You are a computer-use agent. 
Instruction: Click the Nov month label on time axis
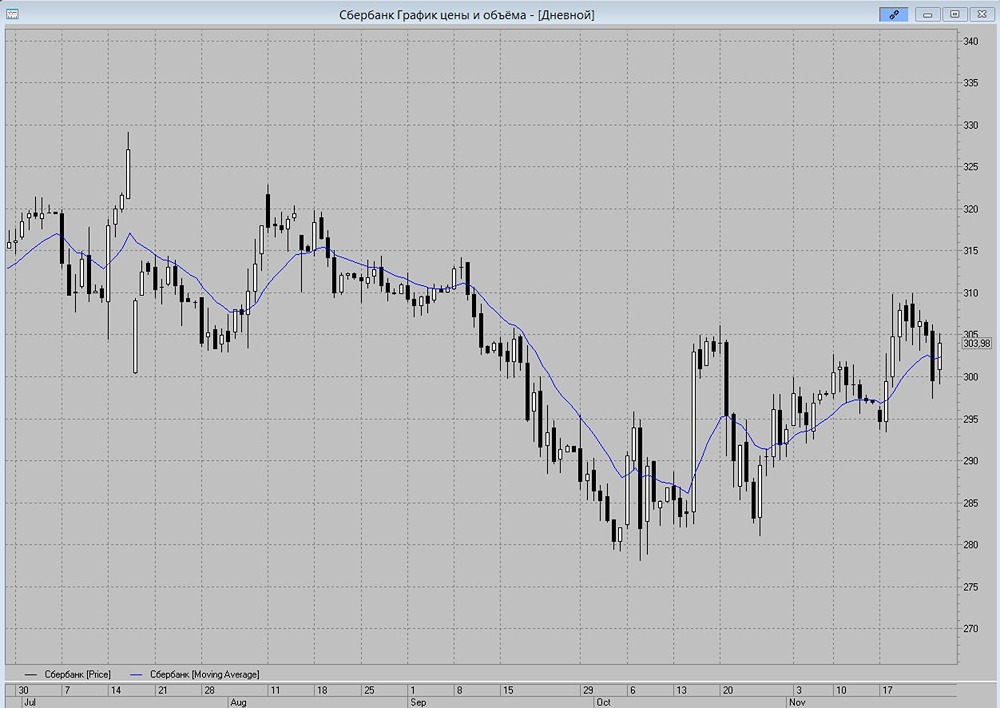[x=797, y=702]
